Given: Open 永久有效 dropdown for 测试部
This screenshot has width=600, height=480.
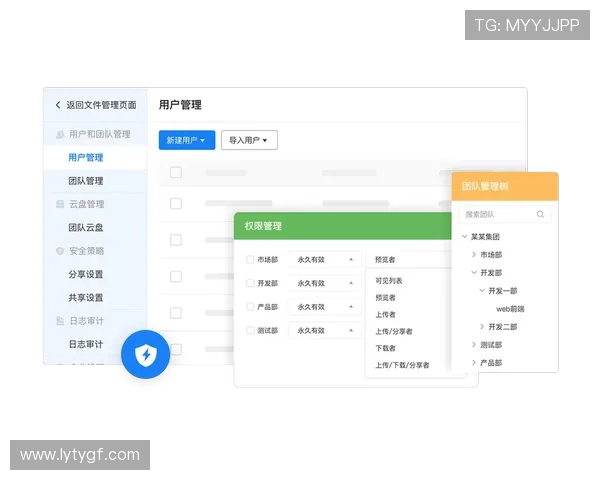Looking at the screenshot, I should click(325, 331).
